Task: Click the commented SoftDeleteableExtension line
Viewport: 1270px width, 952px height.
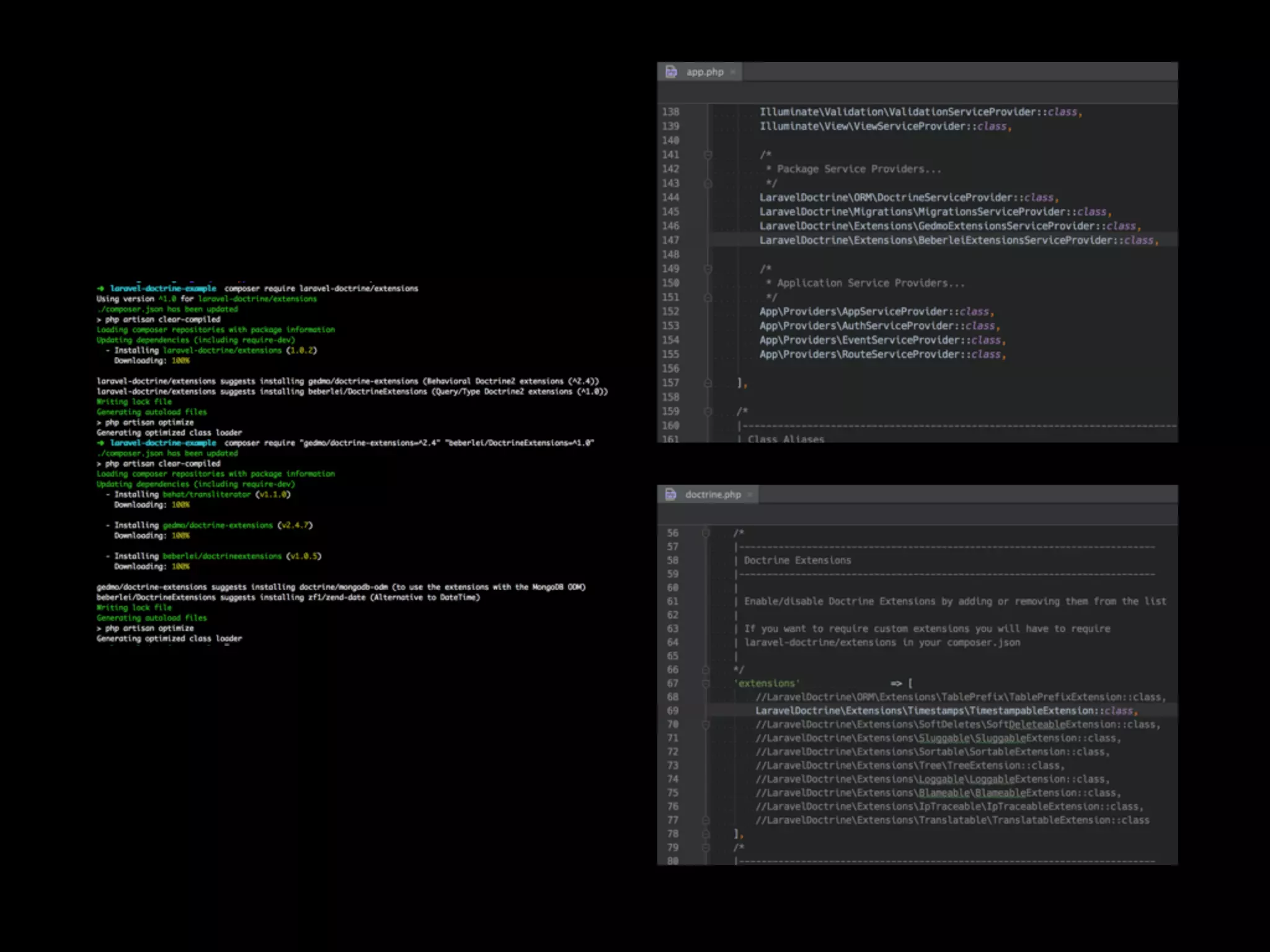Action: [957, 725]
